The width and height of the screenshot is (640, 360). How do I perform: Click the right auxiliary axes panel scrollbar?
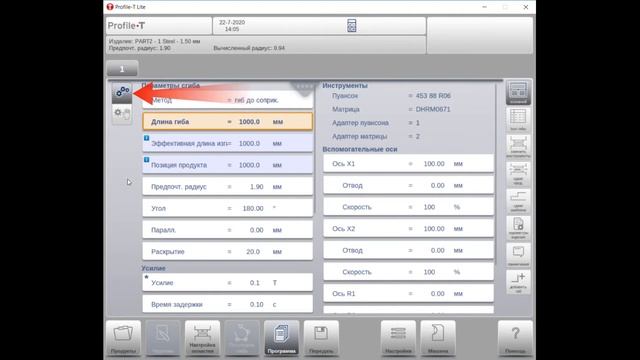click(x=496, y=173)
